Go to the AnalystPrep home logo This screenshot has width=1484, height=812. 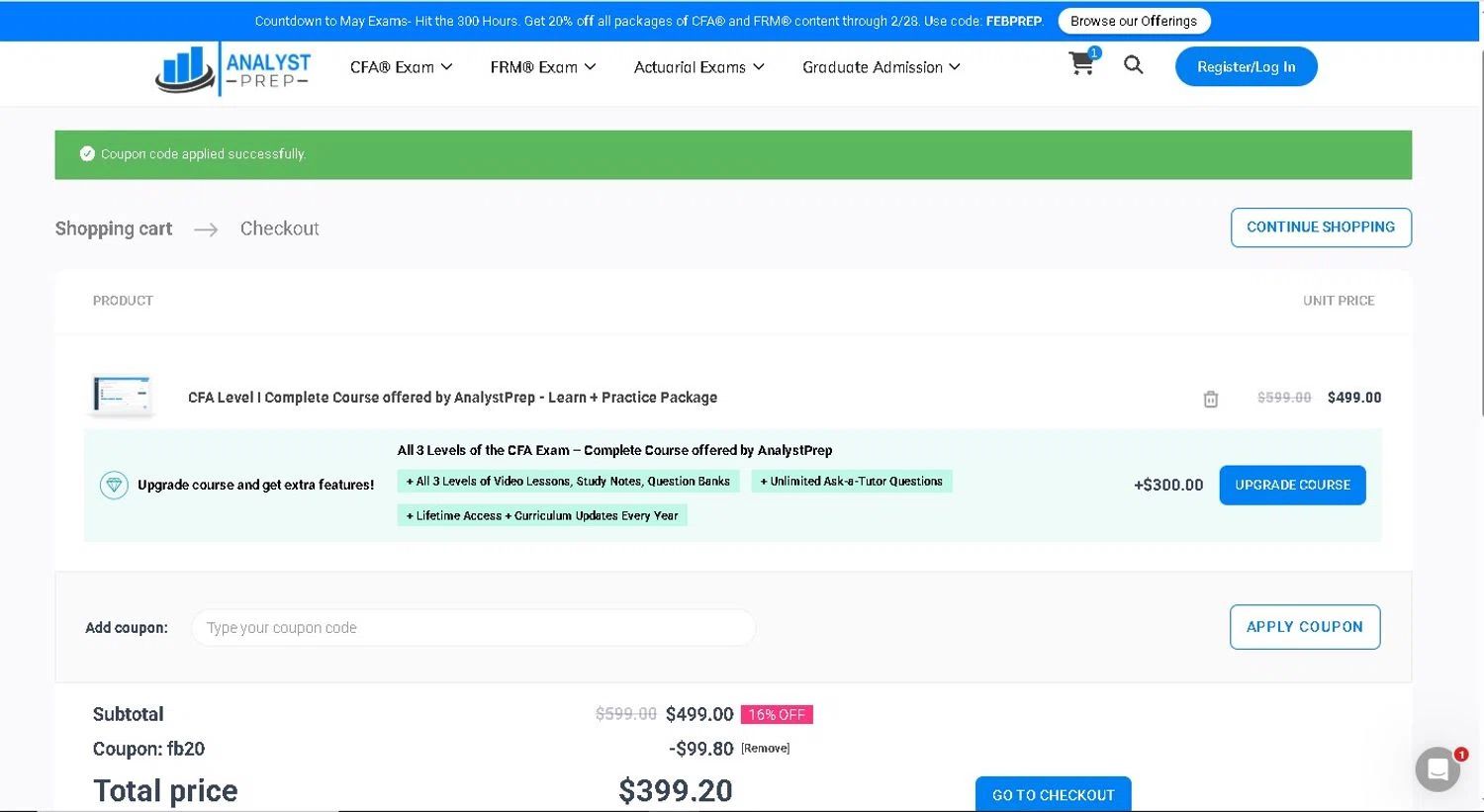232,69
